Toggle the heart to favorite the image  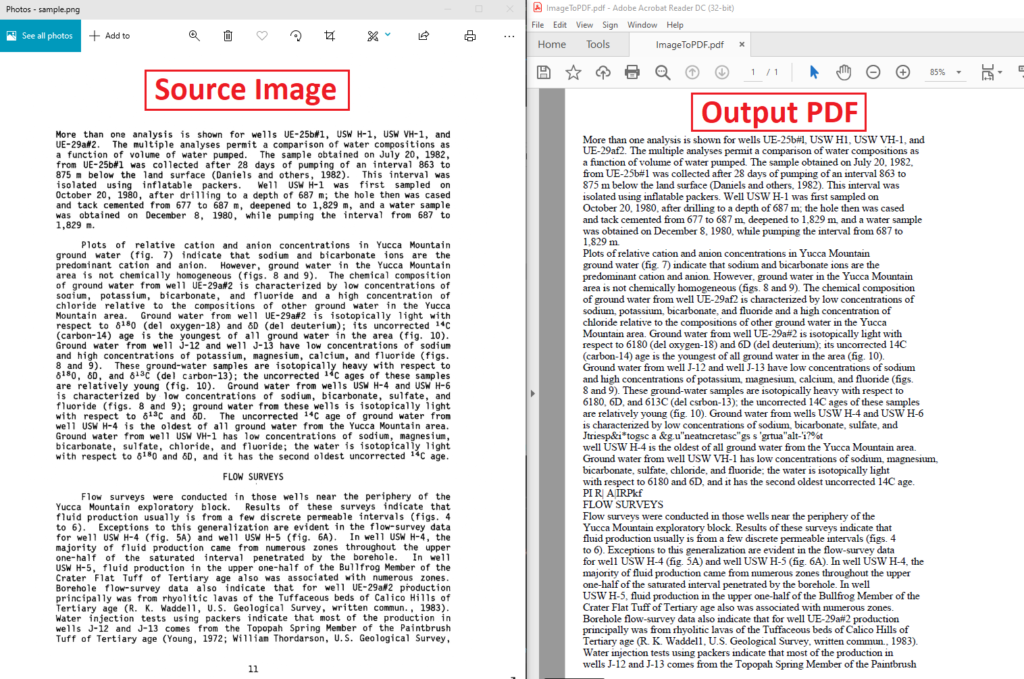[262, 35]
